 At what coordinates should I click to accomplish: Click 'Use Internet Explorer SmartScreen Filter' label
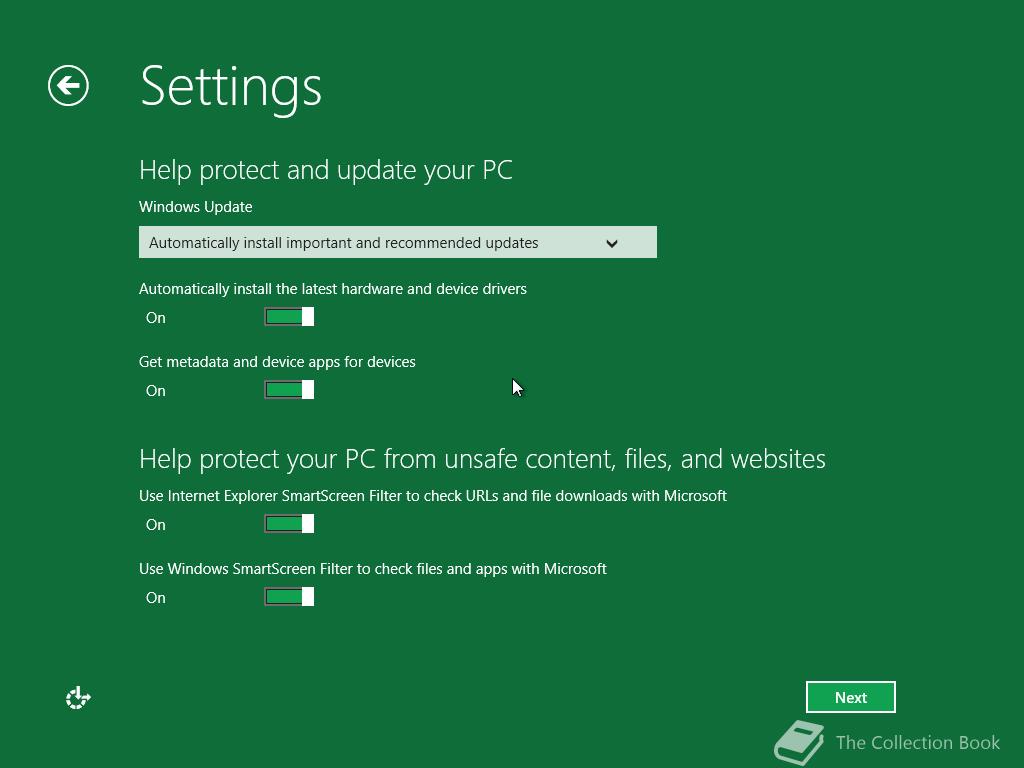[x=433, y=496]
